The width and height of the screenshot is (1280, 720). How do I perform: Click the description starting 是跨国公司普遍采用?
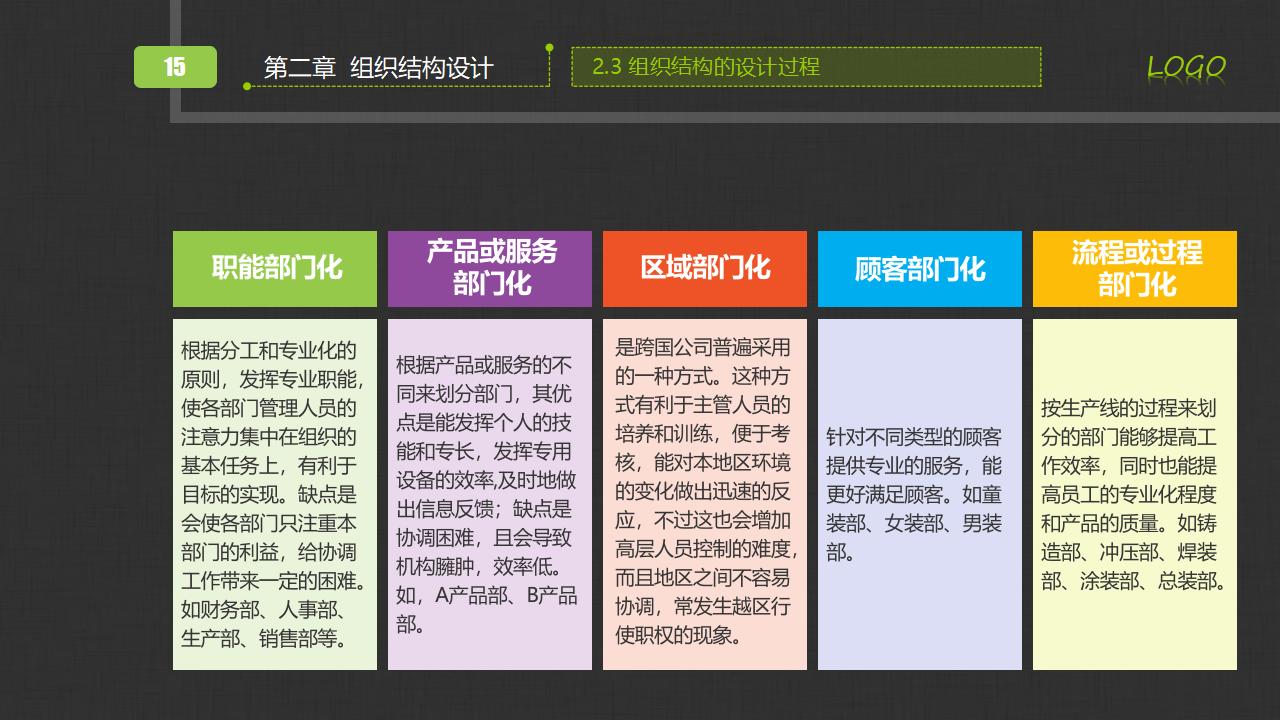click(x=705, y=494)
